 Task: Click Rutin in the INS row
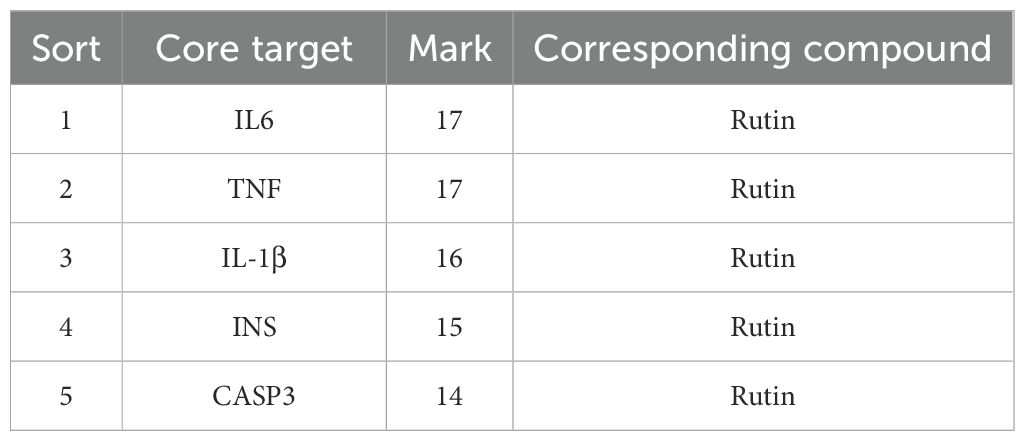click(x=763, y=327)
